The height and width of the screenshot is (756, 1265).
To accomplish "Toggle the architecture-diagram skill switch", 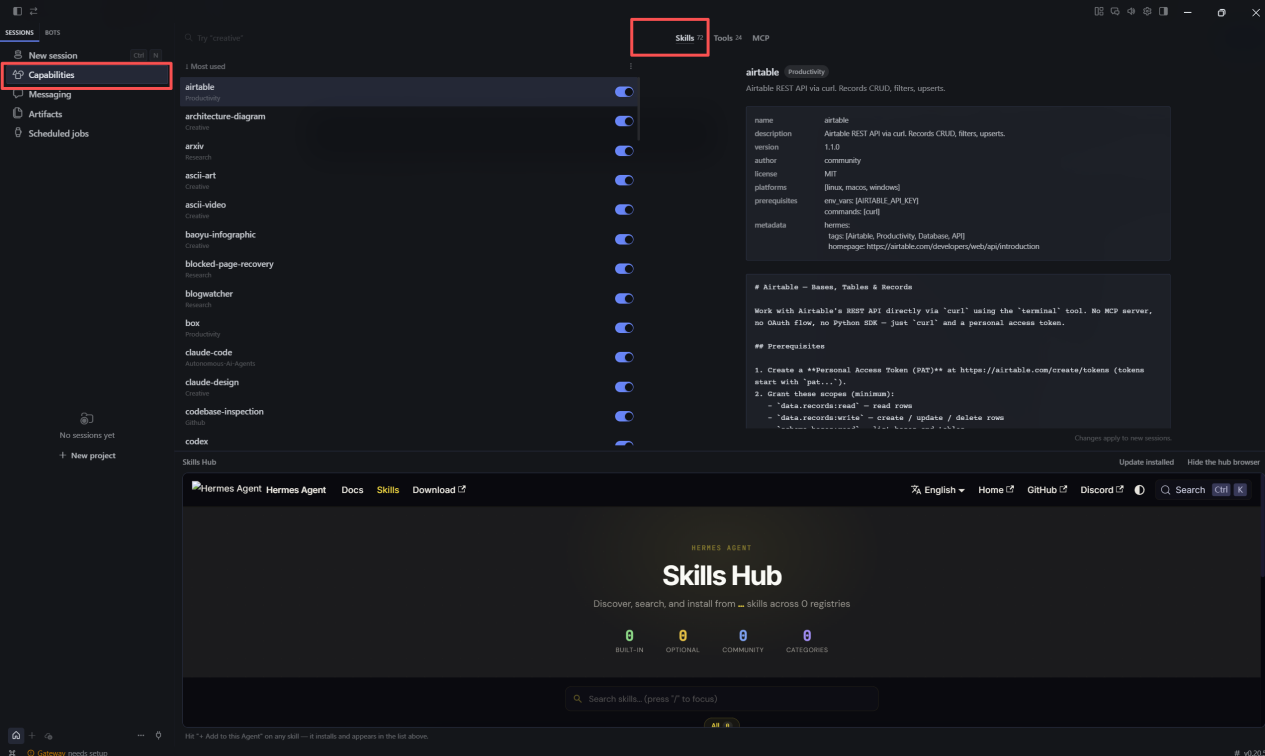I will (624, 121).
